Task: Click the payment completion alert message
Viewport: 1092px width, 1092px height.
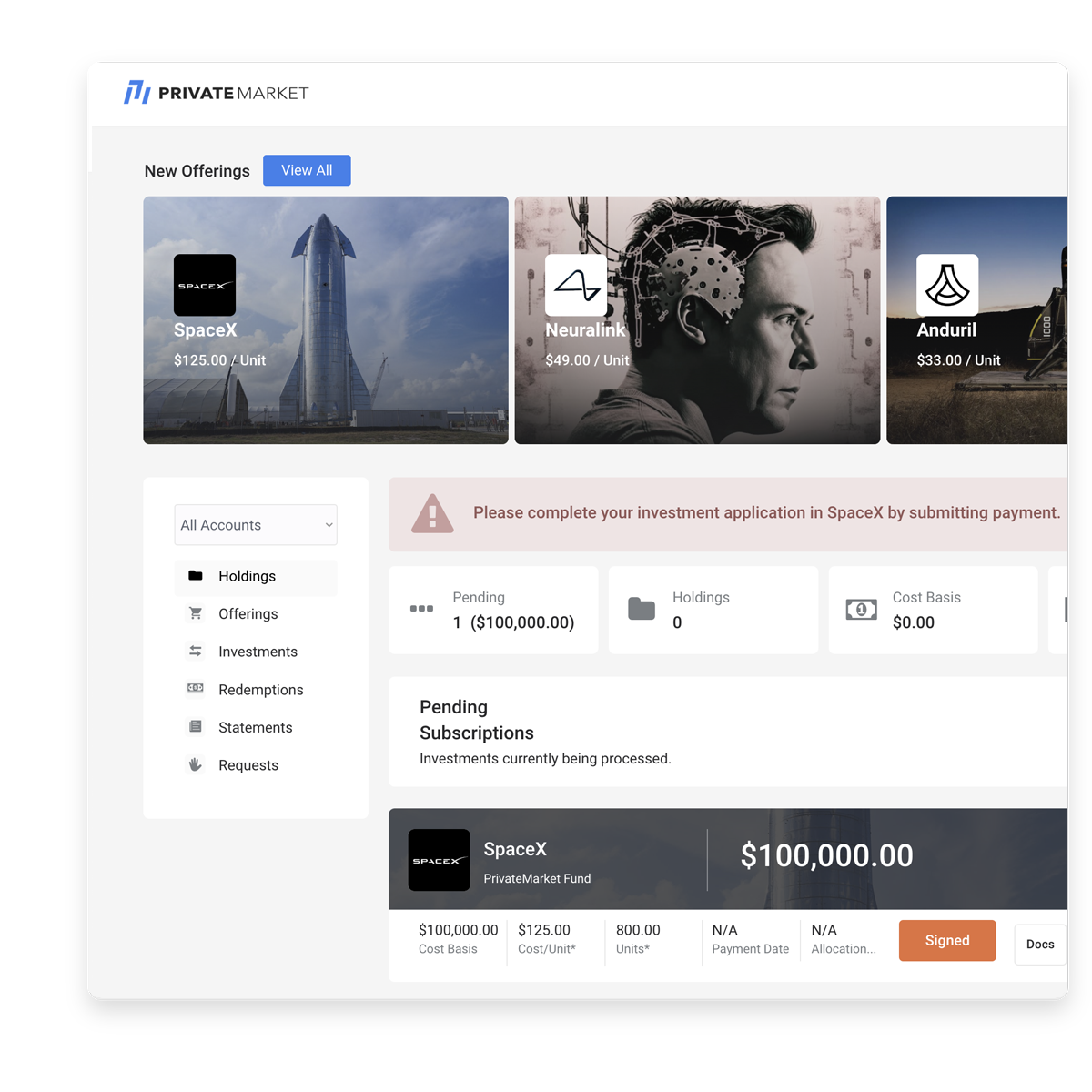Action: coord(766,512)
